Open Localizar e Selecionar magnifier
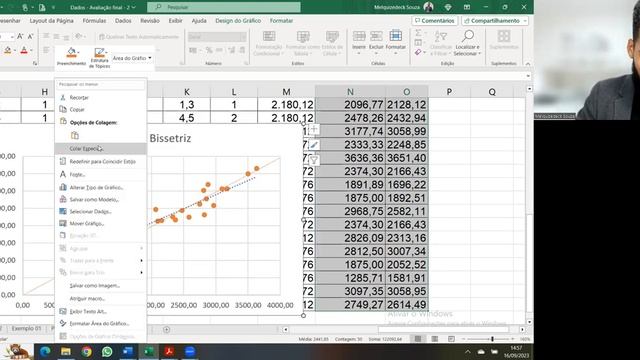This screenshot has width=640, height=360. click(468, 42)
